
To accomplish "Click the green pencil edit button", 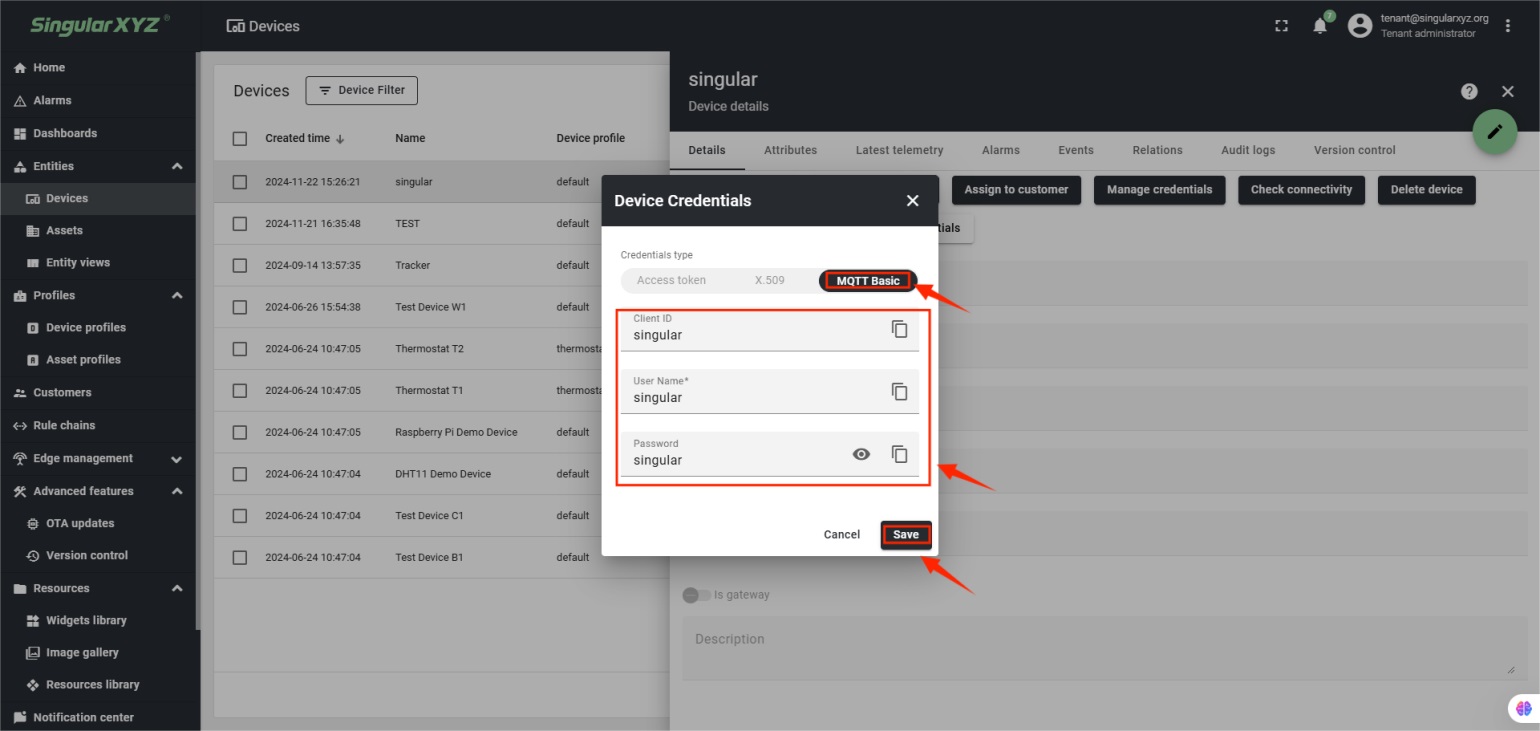I will click(x=1494, y=132).
